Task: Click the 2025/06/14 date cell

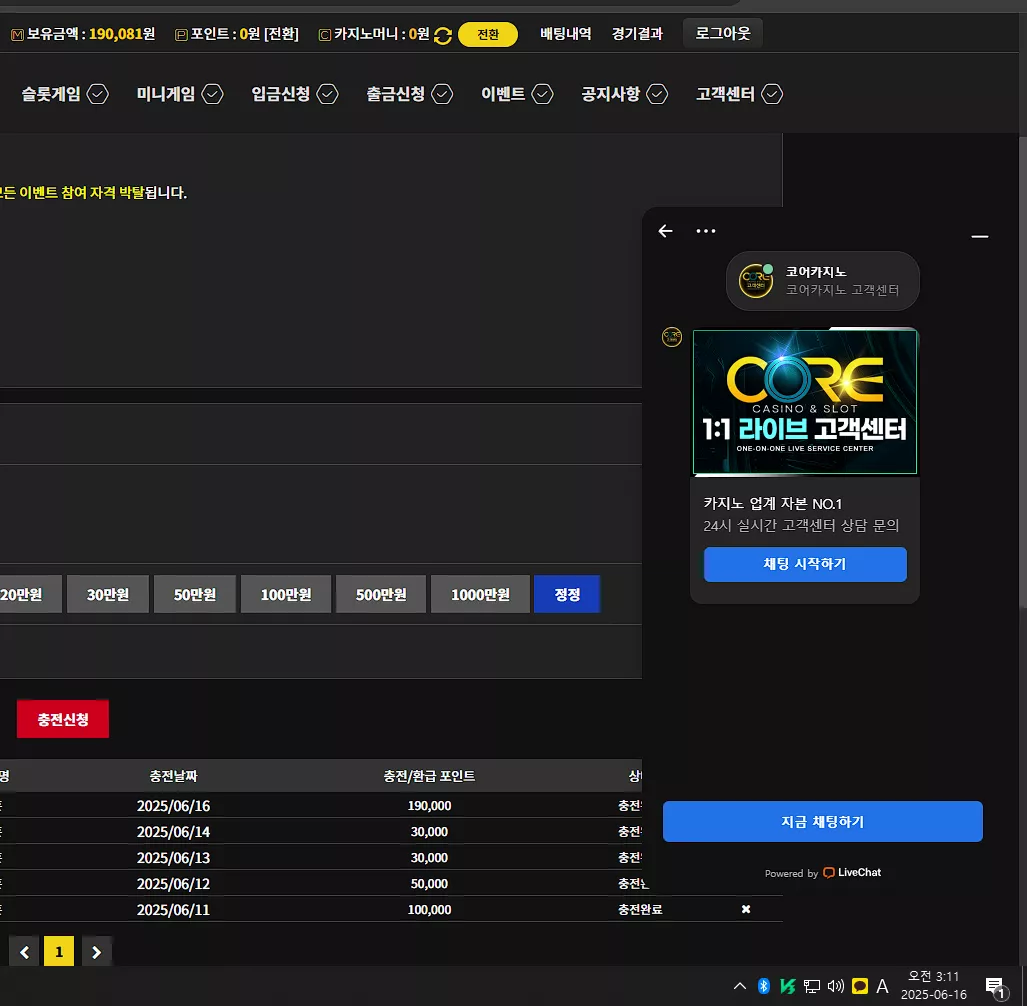Action: tap(174, 832)
